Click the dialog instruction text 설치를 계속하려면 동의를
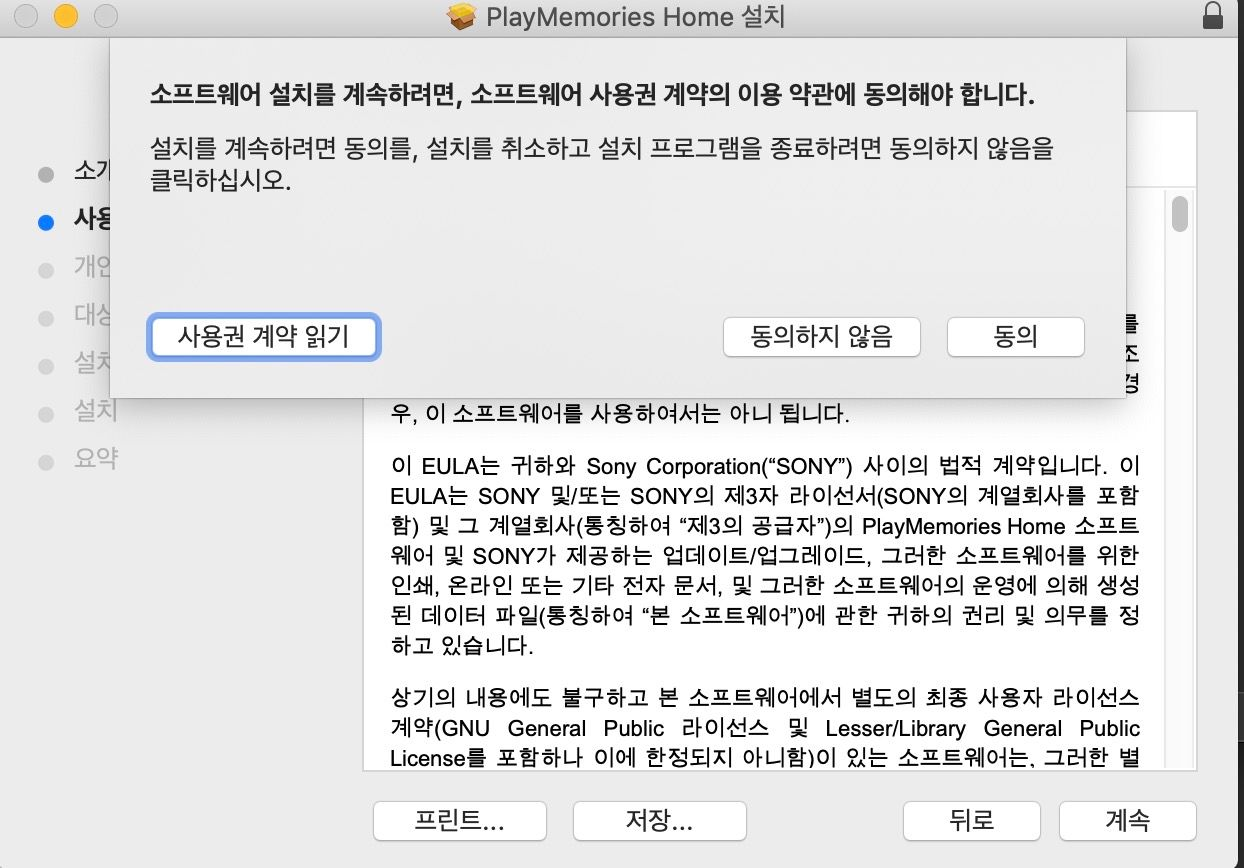Screen dimensions: 1244x868 (602, 166)
